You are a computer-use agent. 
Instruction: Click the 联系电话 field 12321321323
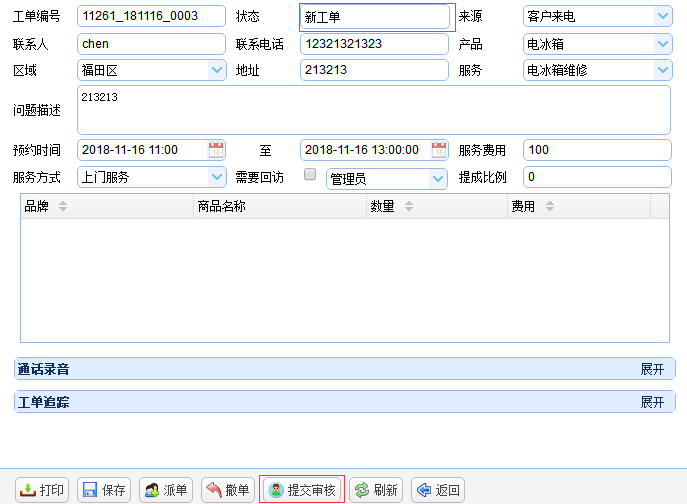pyautogui.click(x=375, y=44)
